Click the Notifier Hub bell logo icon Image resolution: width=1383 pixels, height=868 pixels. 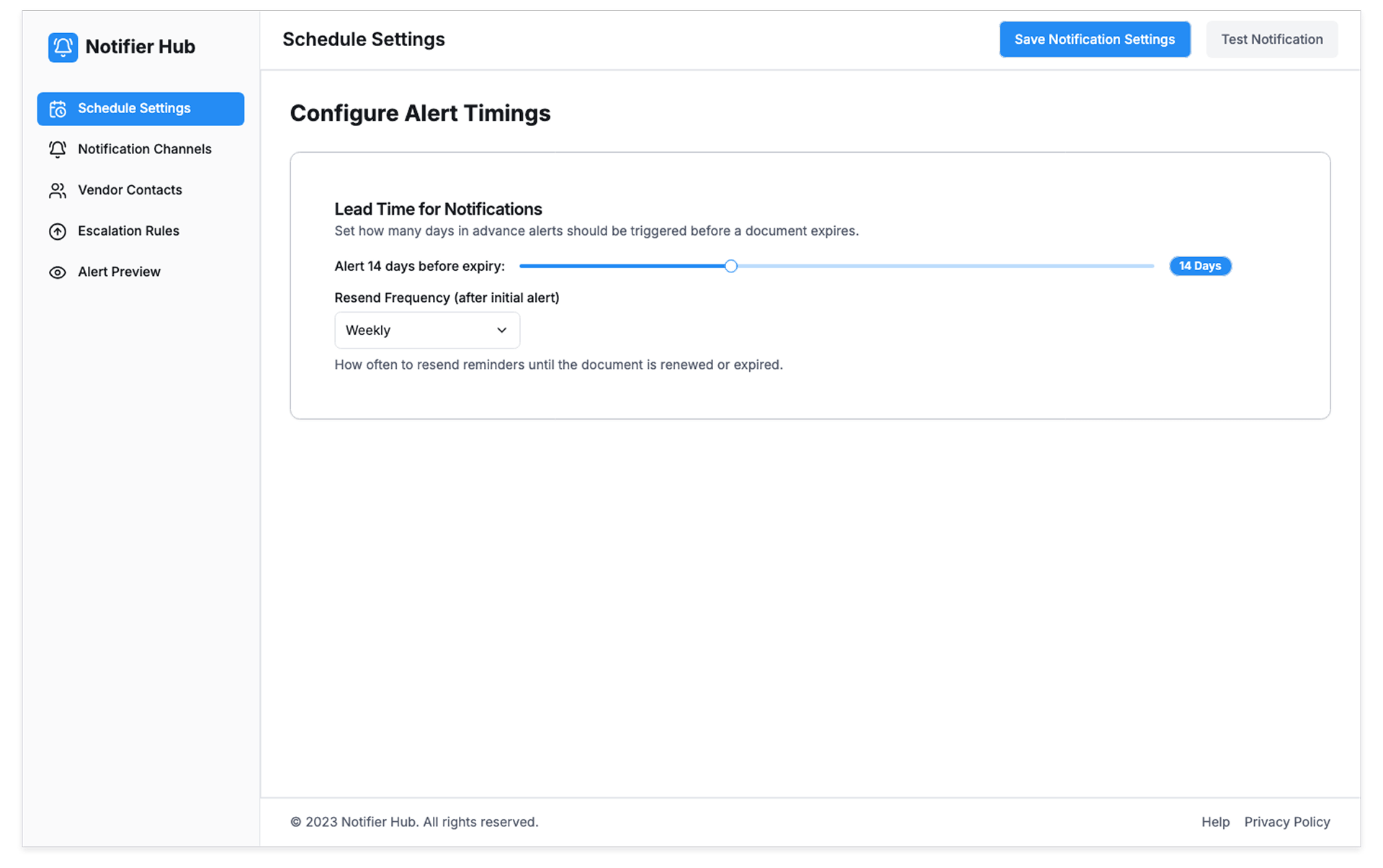[63, 48]
